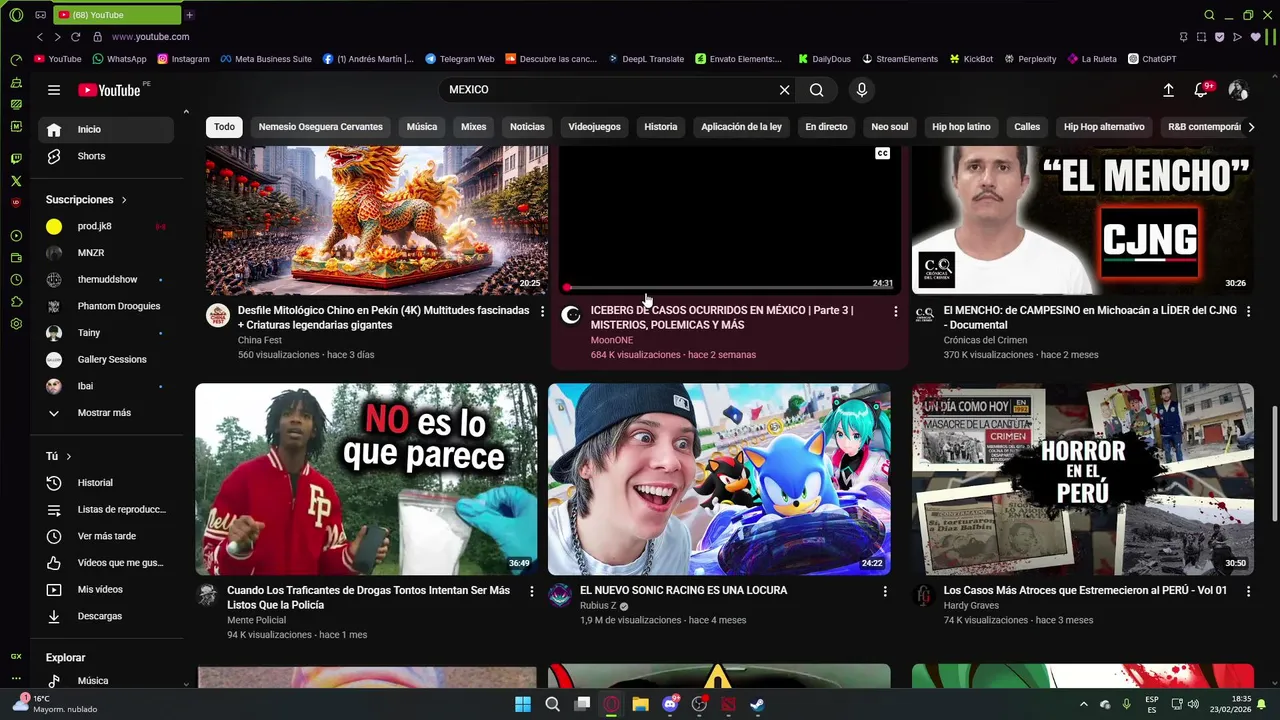Open options for Desfile Mitológico Chino video
This screenshot has width=1280, height=720.
point(543,311)
